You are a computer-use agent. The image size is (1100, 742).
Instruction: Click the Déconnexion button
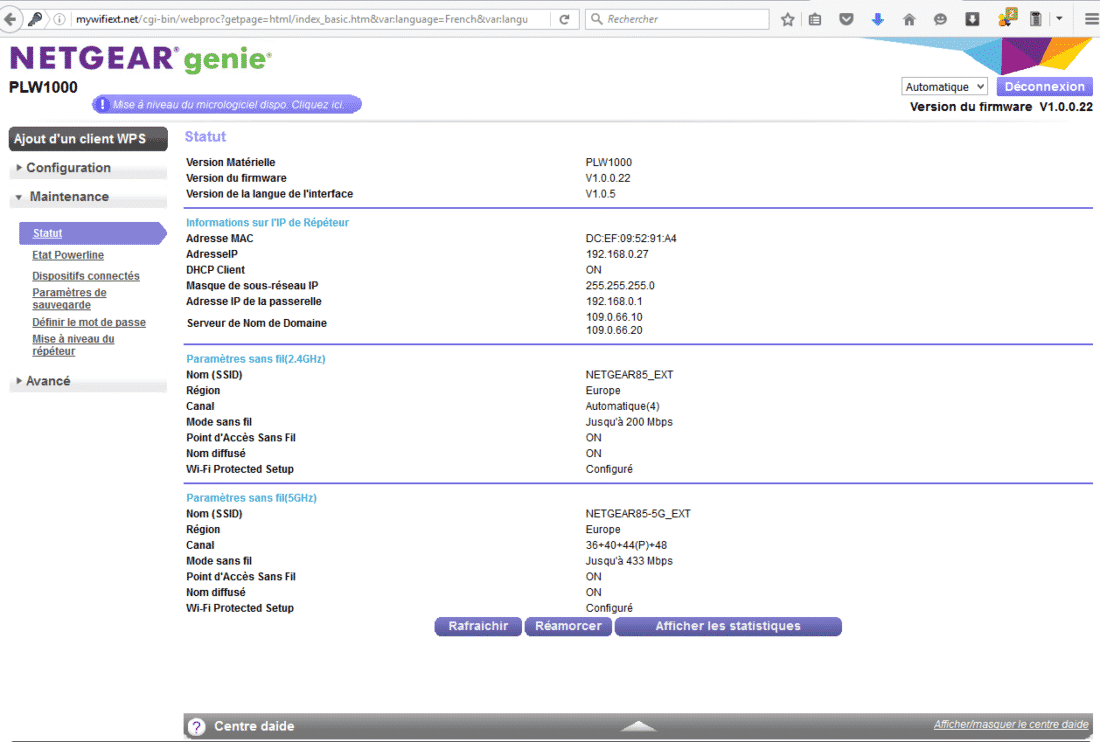[x=1045, y=86]
